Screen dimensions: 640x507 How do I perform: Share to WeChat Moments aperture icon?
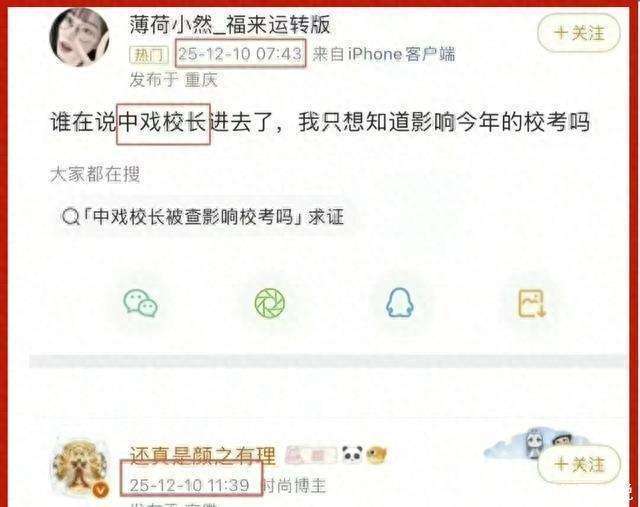pyautogui.click(x=270, y=303)
